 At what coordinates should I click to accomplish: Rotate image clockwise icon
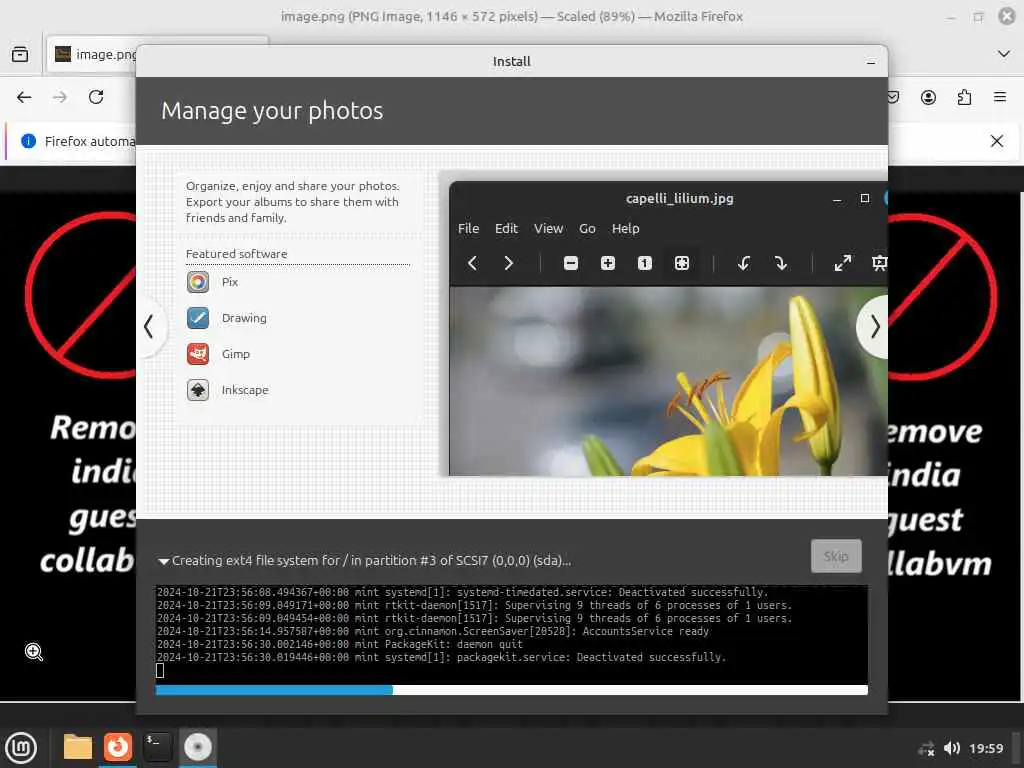(x=780, y=263)
